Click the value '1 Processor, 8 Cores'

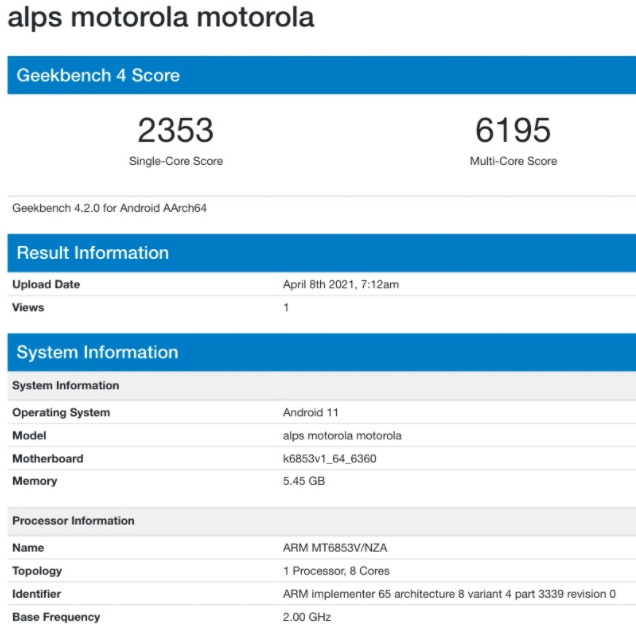(x=336, y=571)
